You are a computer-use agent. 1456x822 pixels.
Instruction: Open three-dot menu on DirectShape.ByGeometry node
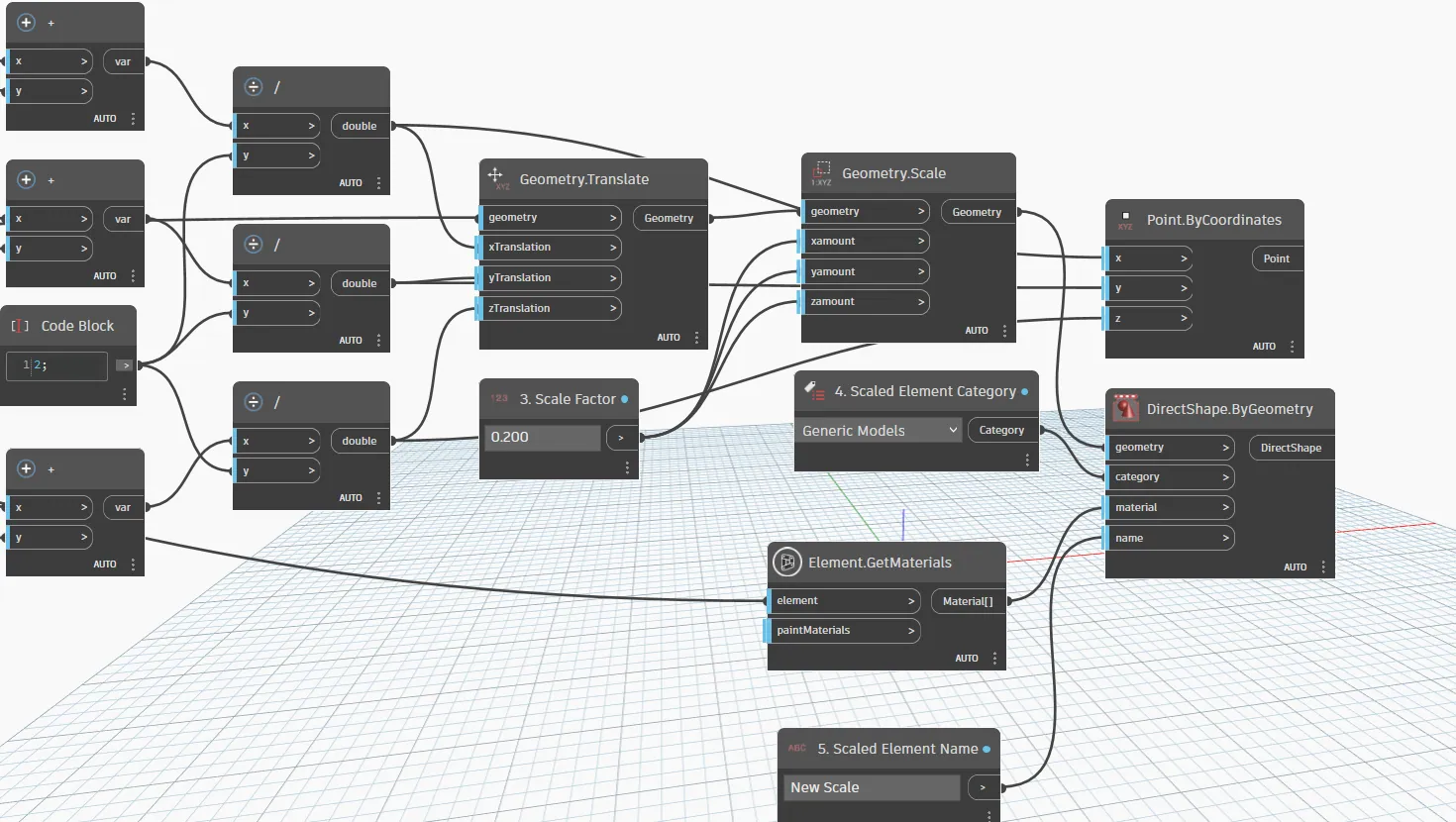[x=1323, y=567]
